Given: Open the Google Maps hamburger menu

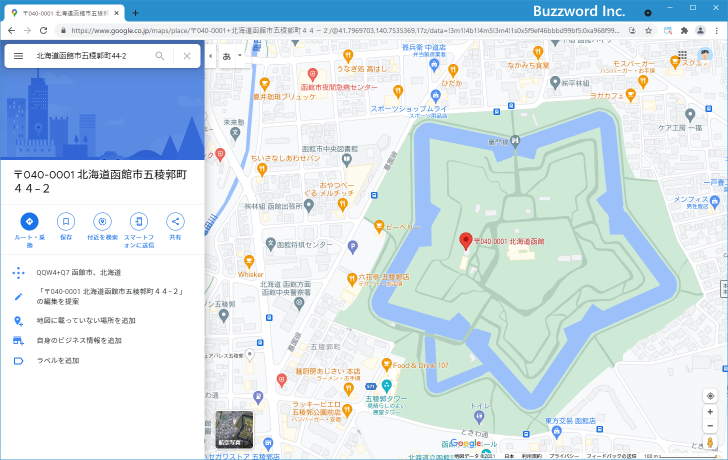Looking at the screenshot, I should point(19,56).
